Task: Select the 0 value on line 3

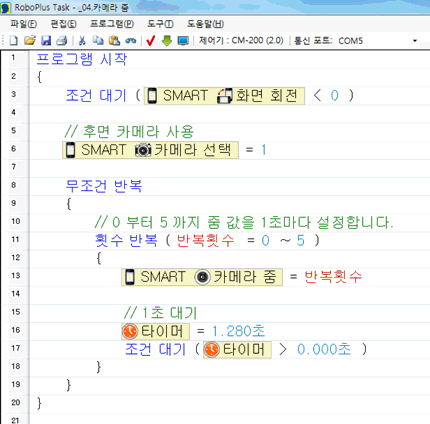Action: point(335,96)
